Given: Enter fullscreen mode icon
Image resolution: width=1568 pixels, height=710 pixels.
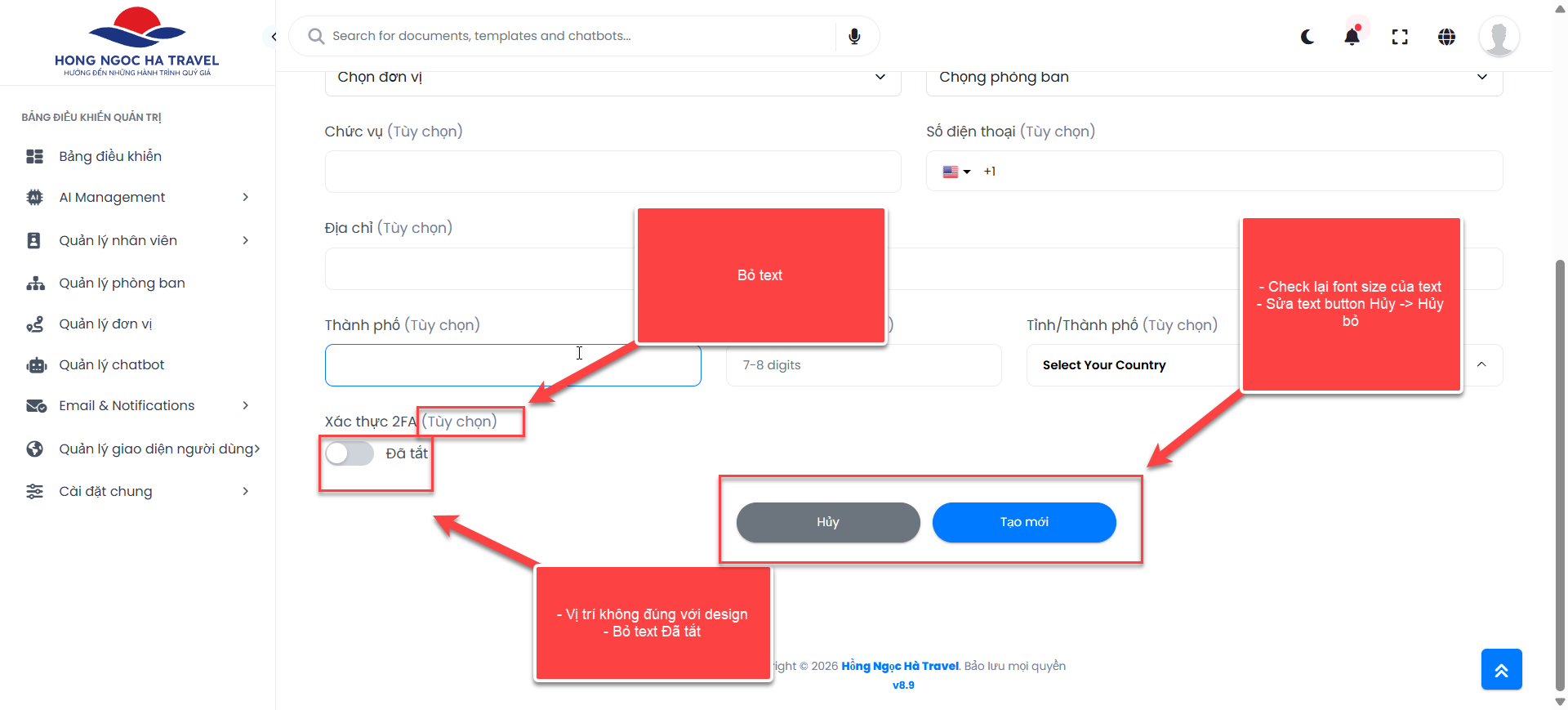Looking at the screenshot, I should (x=1400, y=37).
